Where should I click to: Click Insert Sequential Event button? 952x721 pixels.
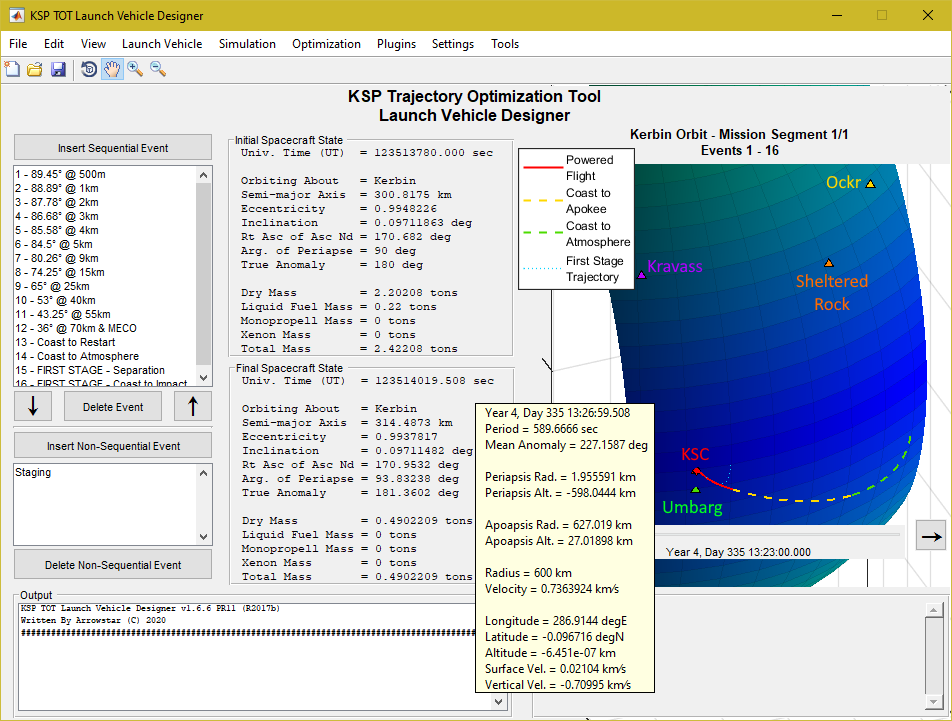click(x=113, y=147)
